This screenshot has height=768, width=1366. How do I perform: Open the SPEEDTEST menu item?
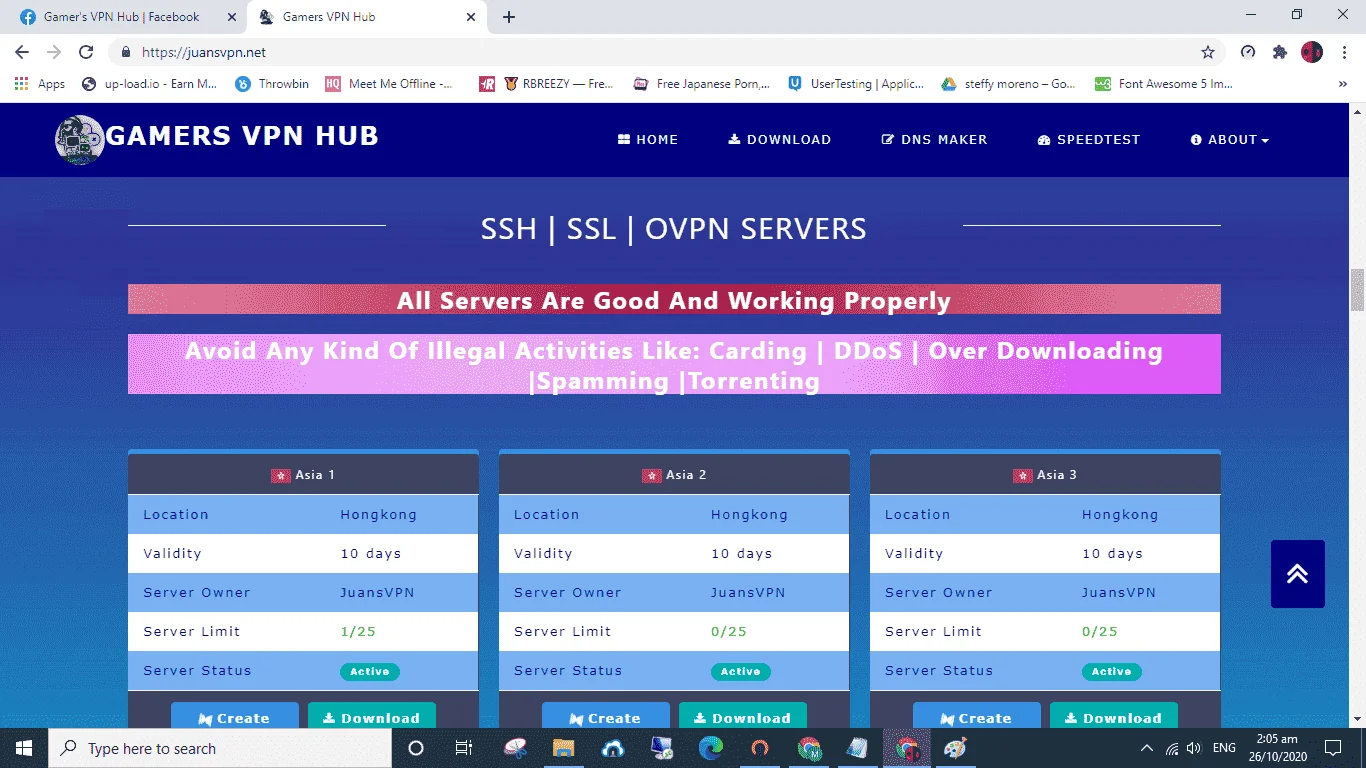coord(1089,140)
